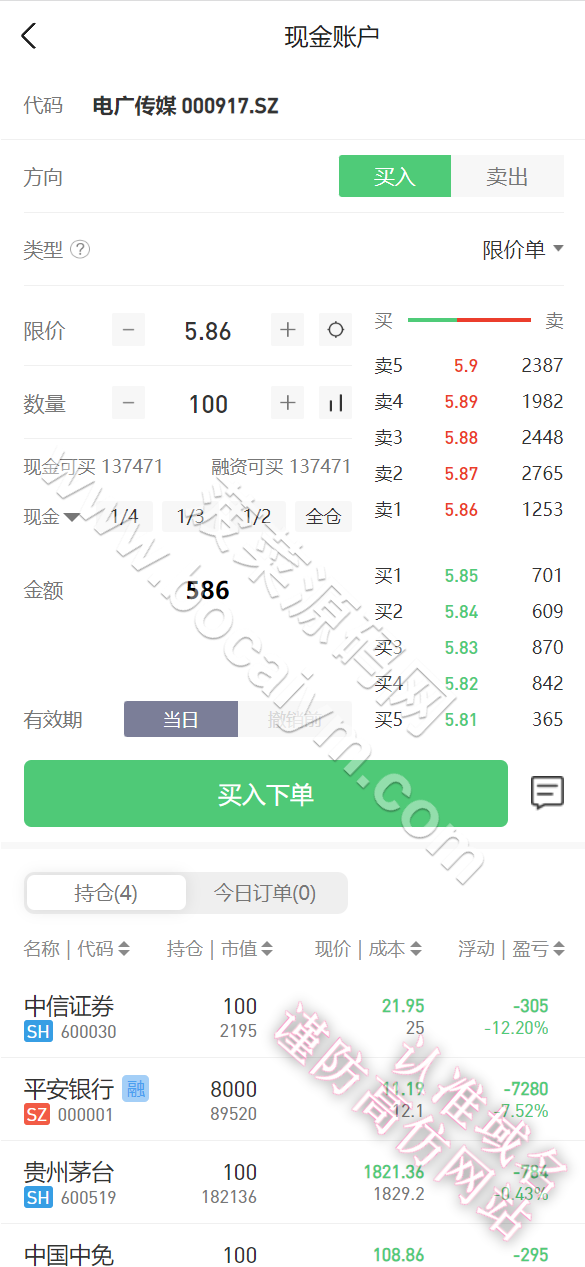This screenshot has height=1267, width=585.
Task: Expand the 现金 funding source dropdown
Action: click(x=52, y=517)
